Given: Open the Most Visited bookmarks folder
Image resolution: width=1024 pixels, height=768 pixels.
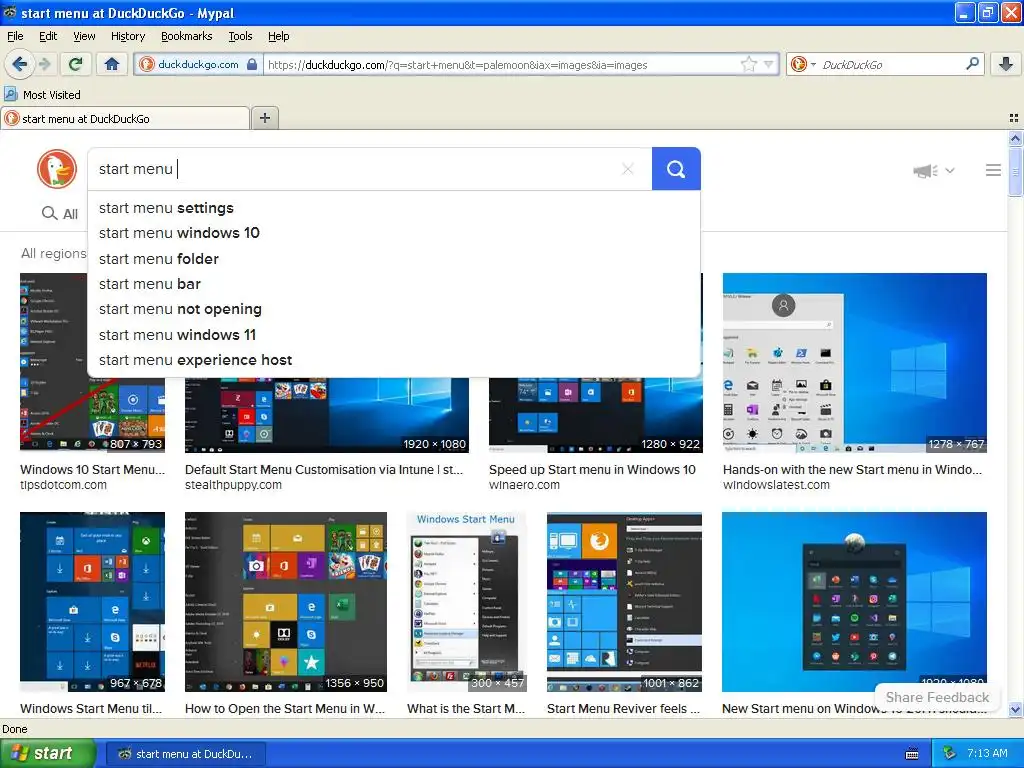Looking at the screenshot, I should 42,95.
